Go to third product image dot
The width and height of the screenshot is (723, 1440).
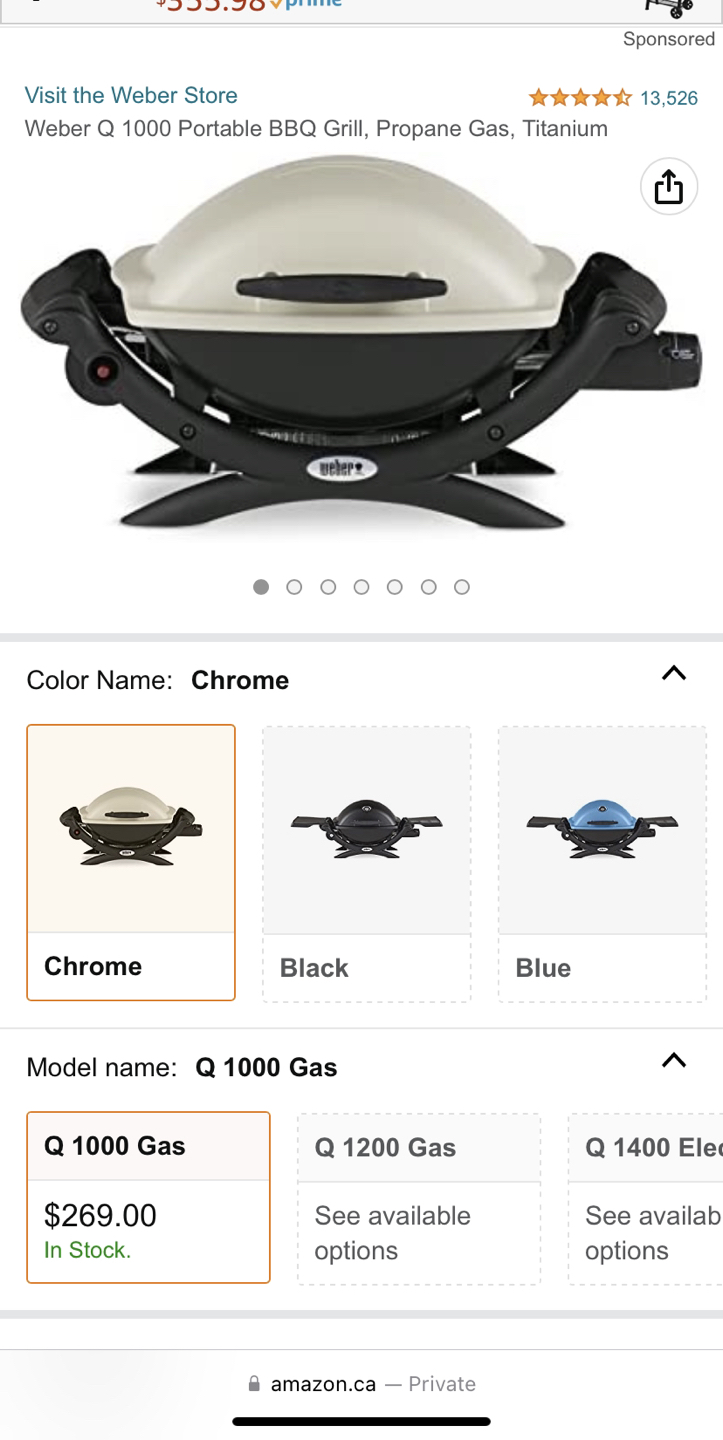(328, 587)
